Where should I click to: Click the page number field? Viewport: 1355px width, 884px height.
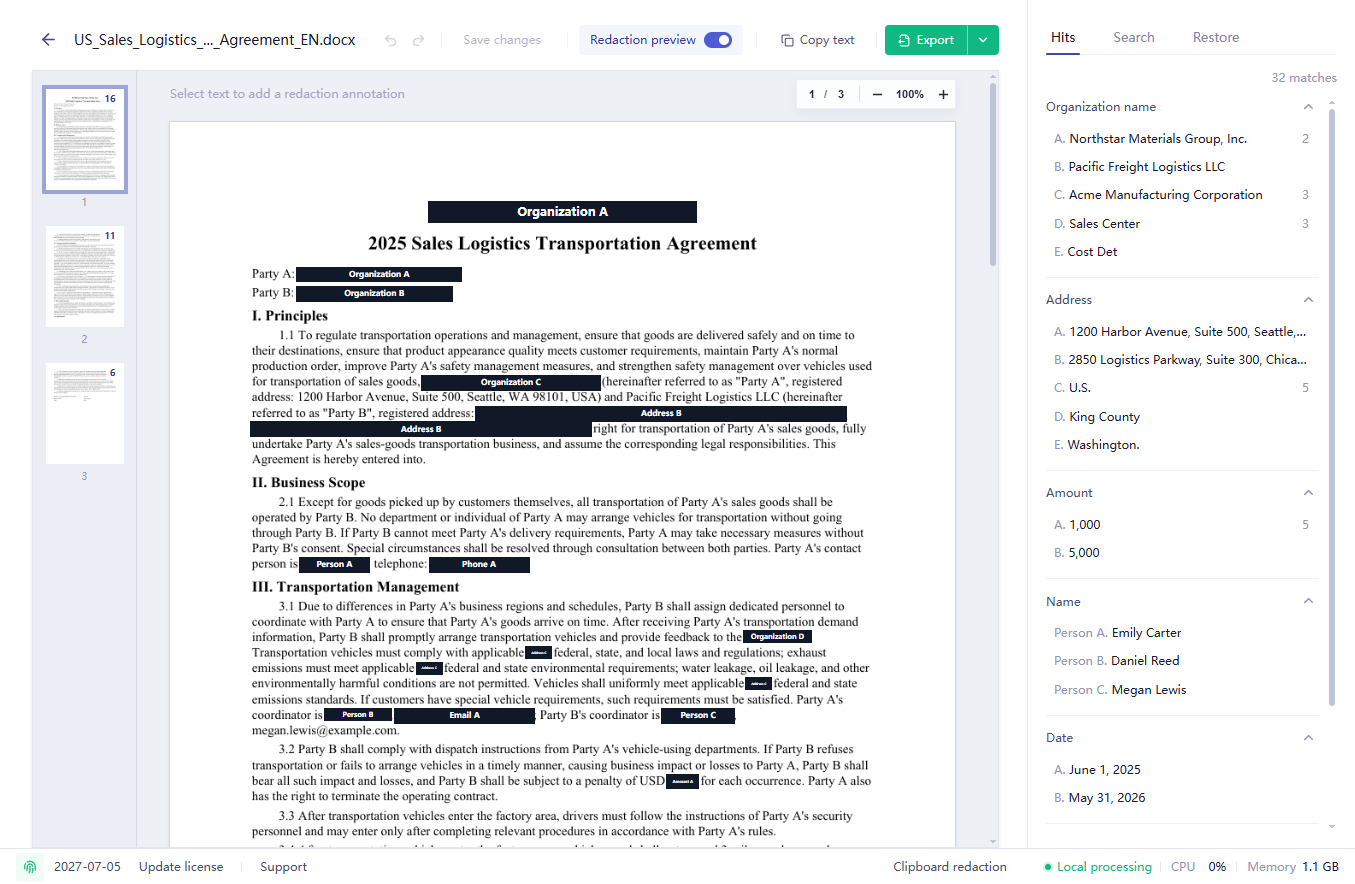point(812,94)
